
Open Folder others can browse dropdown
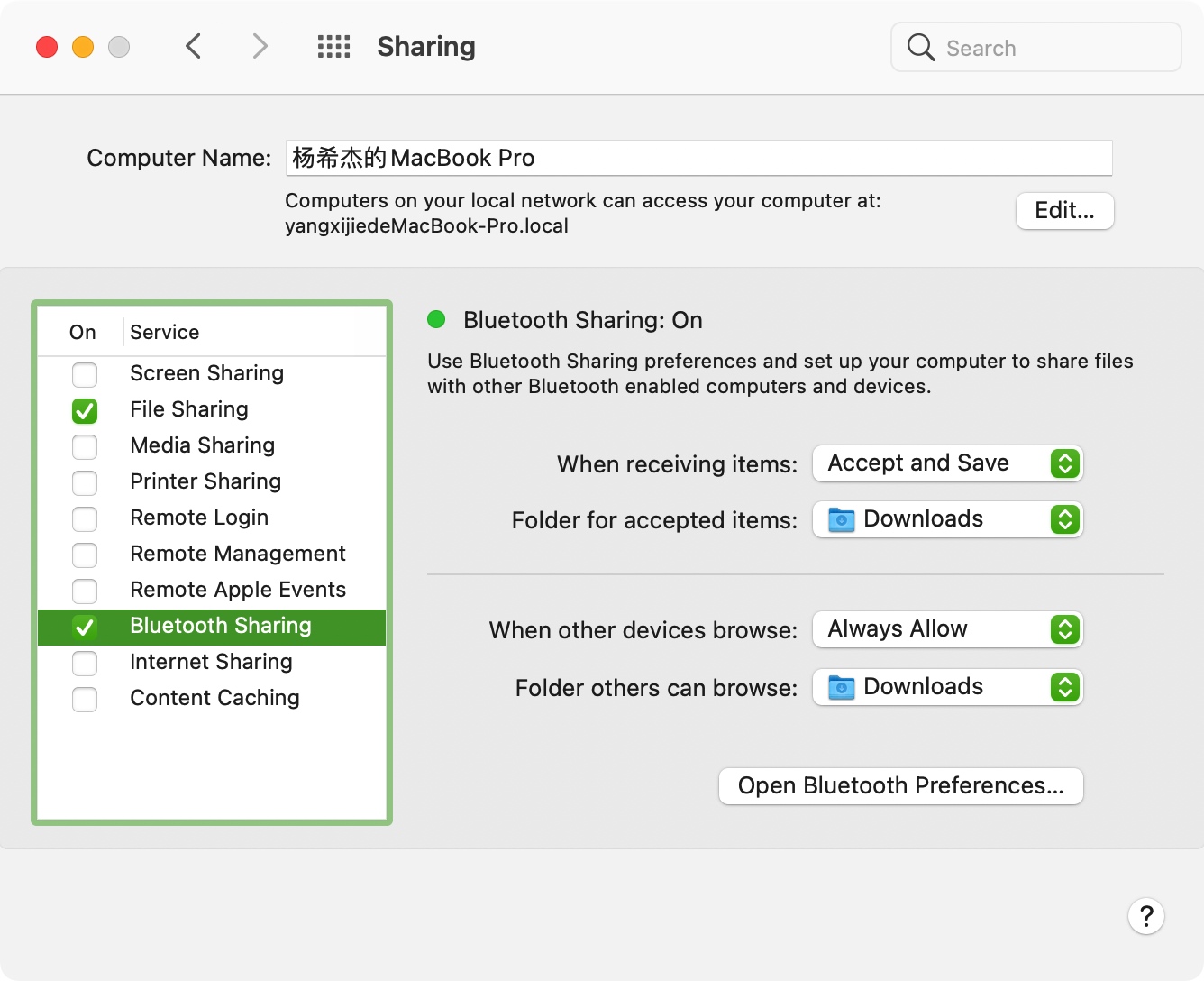tap(947, 687)
